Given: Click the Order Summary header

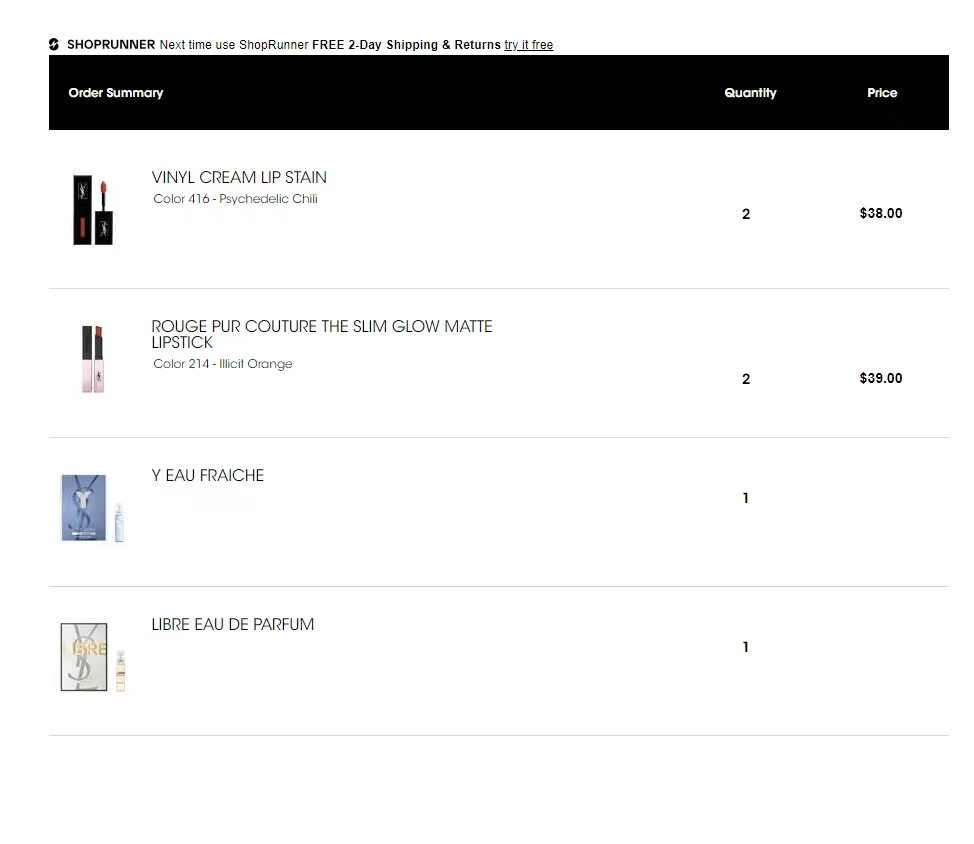Looking at the screenshot, I should (x=115, y=93).
